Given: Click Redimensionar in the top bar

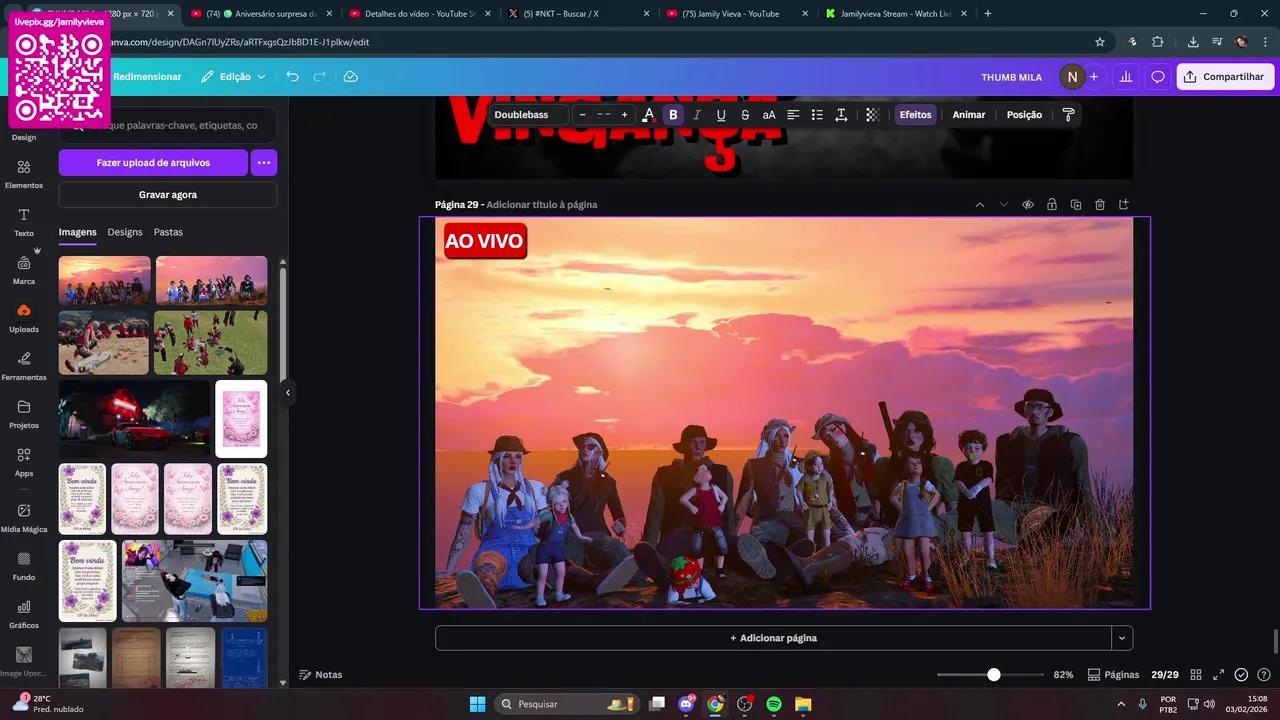Looking at the screenshot, I should click(x=147, y=77).
